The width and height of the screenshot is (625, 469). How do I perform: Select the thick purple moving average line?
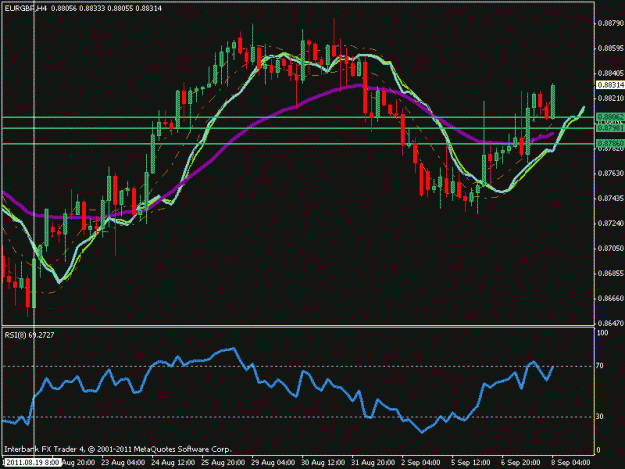pos(279,113)
